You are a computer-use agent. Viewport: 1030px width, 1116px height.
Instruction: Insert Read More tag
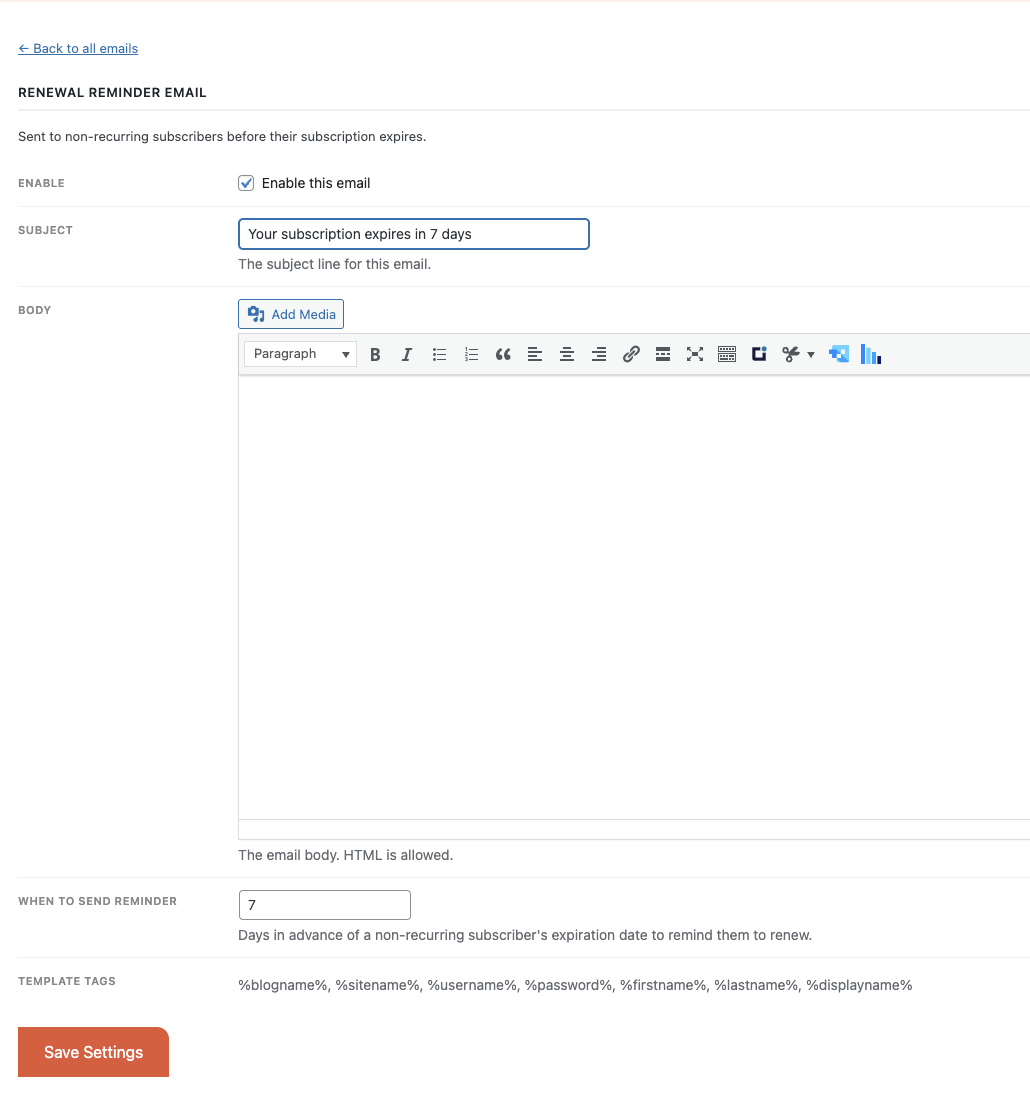point(663,354)
